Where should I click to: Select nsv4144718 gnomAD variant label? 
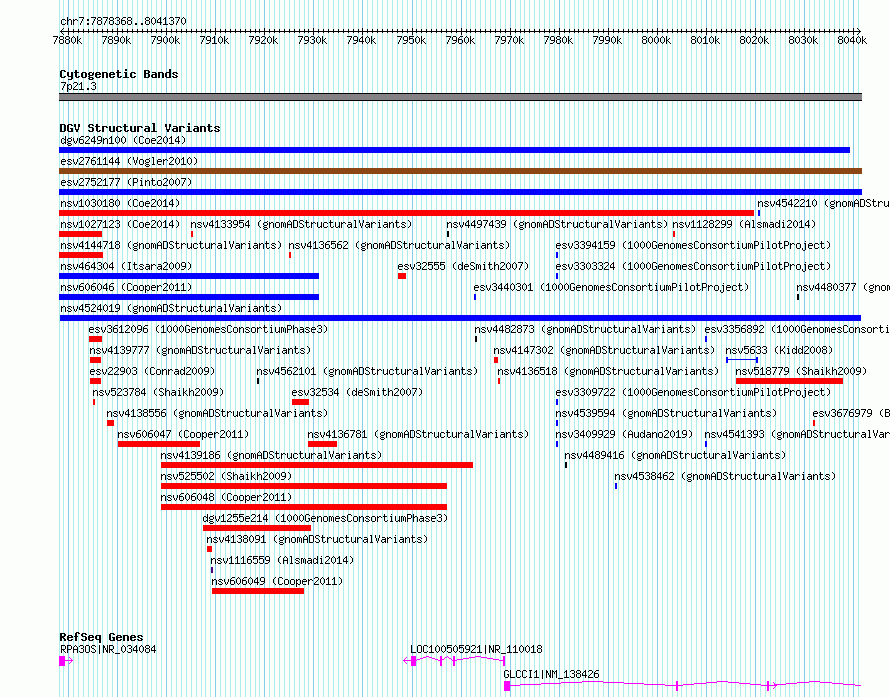click(x=171, y=245)
